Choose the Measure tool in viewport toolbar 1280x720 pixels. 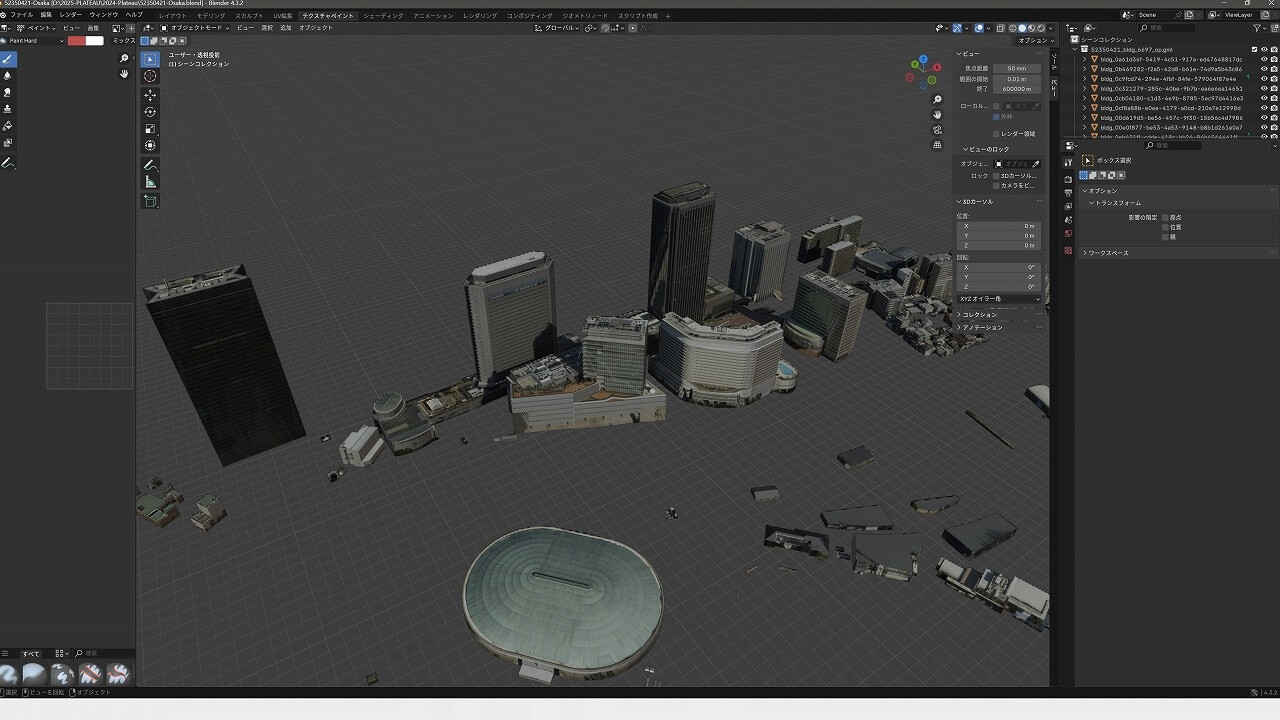(150, 182)
